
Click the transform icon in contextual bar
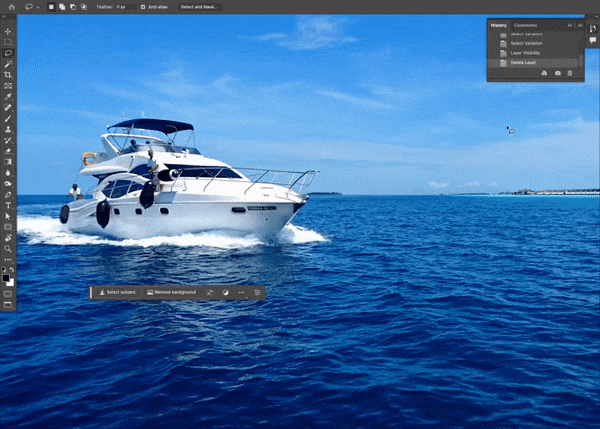coord(210,292)
